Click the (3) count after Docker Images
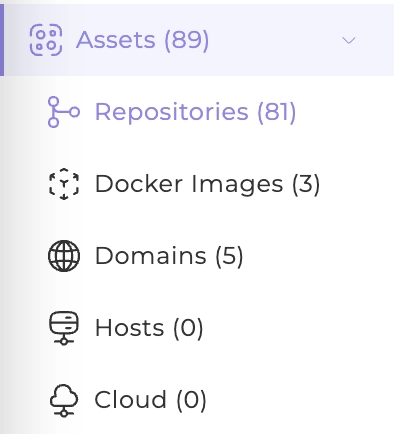This screenshot has width=398, height=434. (306, 184)
